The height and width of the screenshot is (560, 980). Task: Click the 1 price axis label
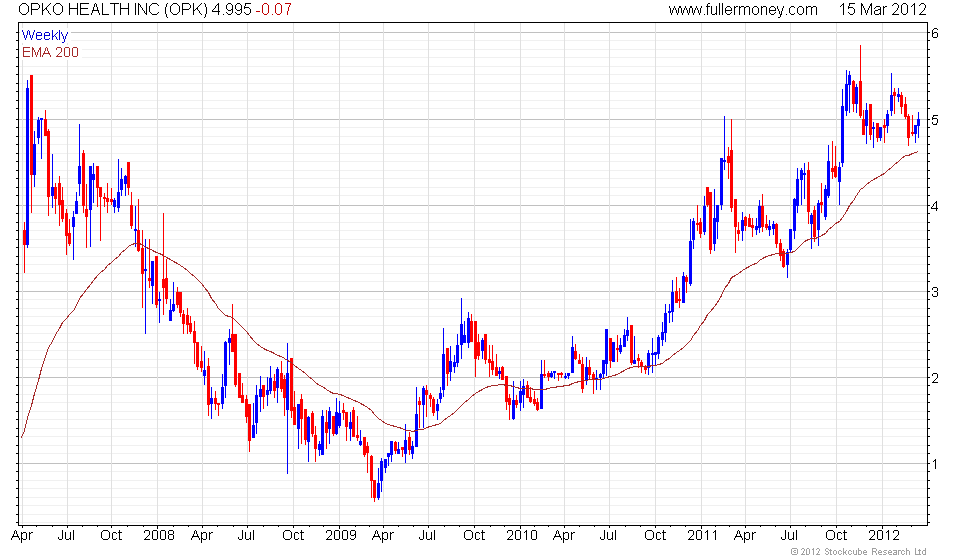[935, 464]
